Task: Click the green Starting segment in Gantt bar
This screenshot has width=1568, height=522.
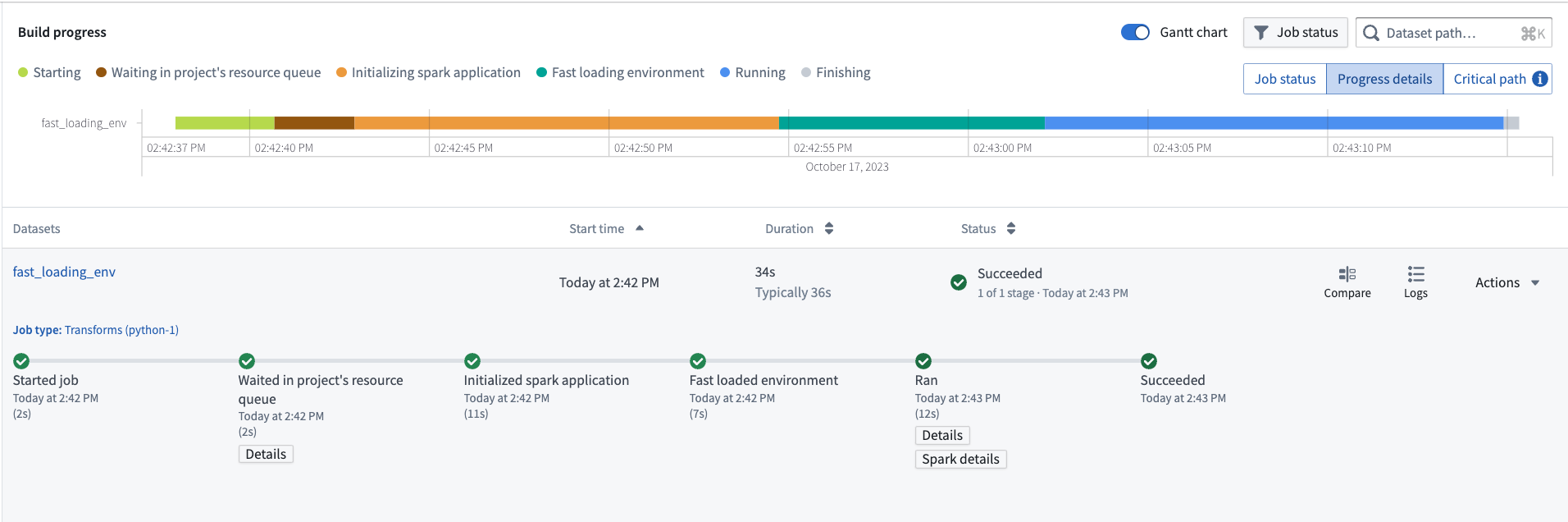Action: (x=225, y=123)
